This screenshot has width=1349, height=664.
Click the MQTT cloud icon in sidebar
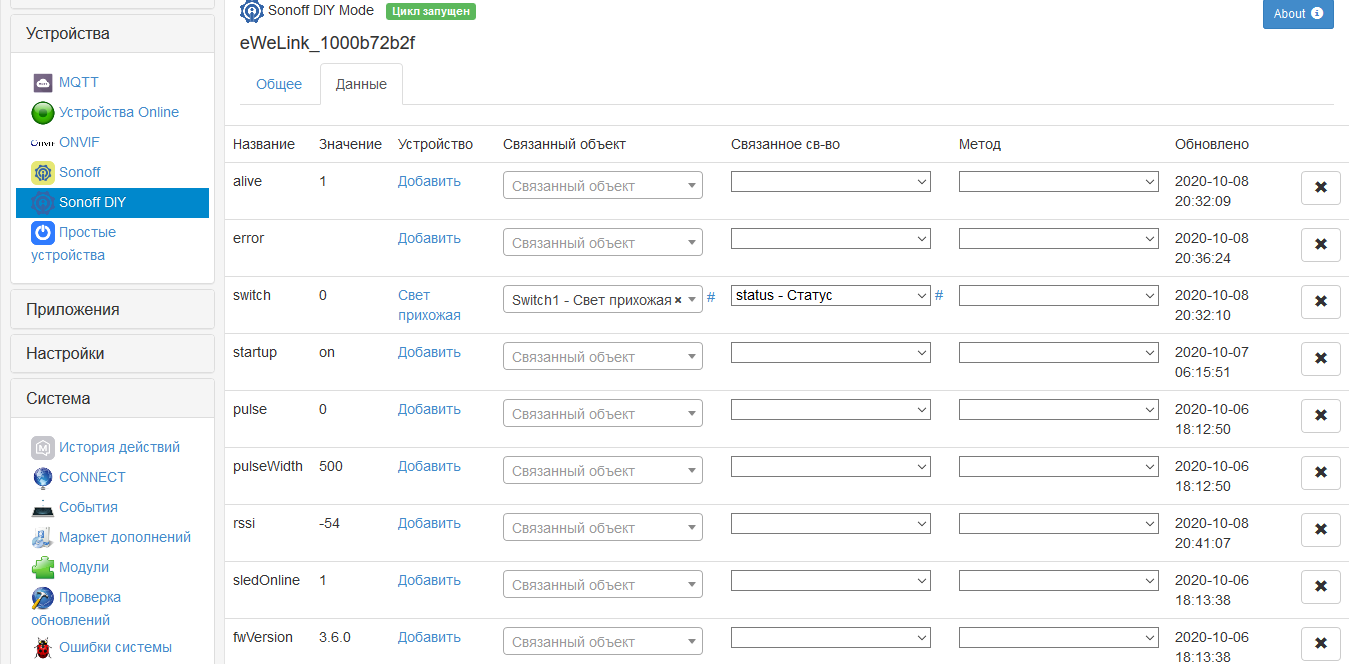(42, 82)
